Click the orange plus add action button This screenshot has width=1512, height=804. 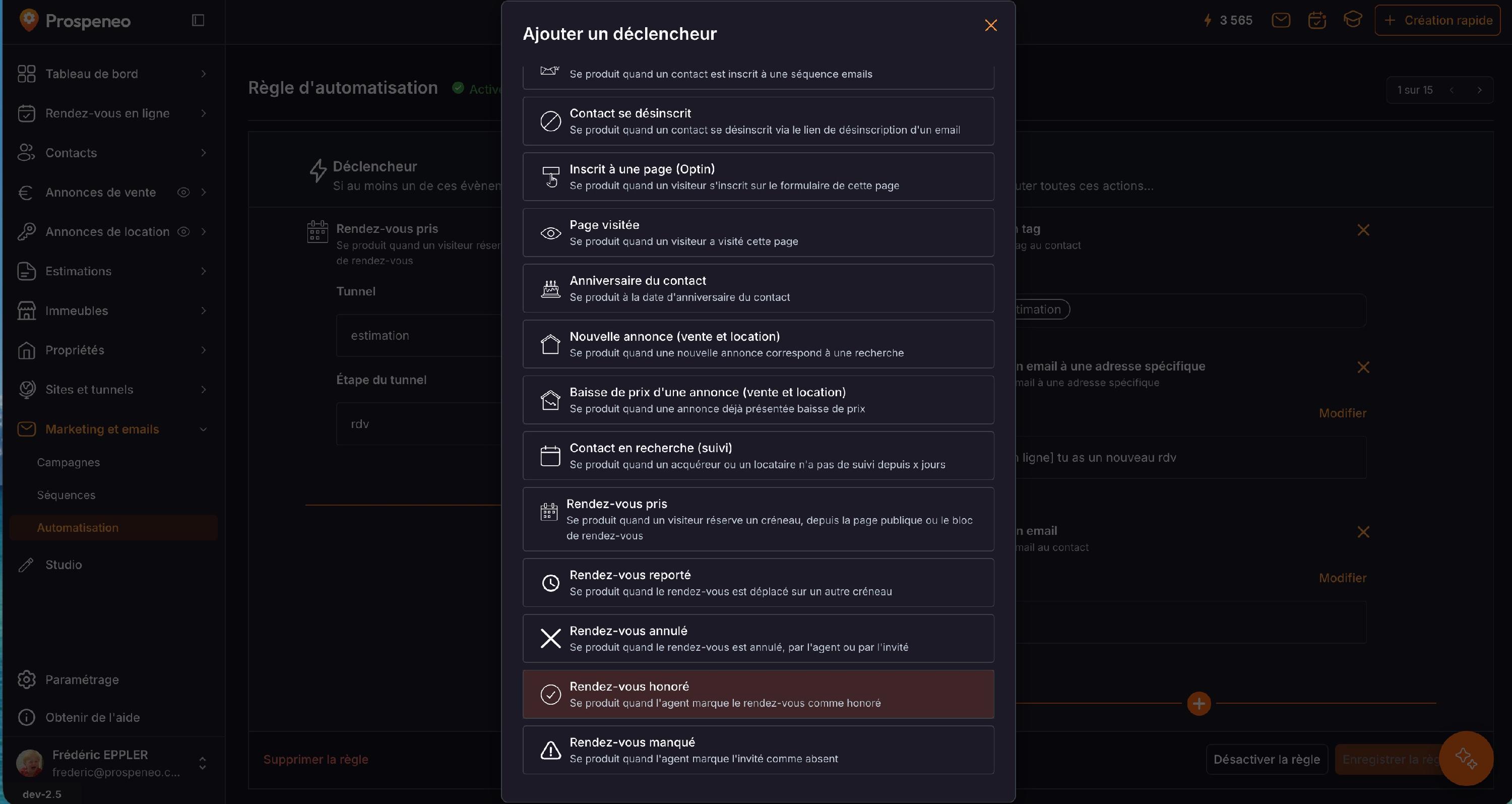point(1199,704)
